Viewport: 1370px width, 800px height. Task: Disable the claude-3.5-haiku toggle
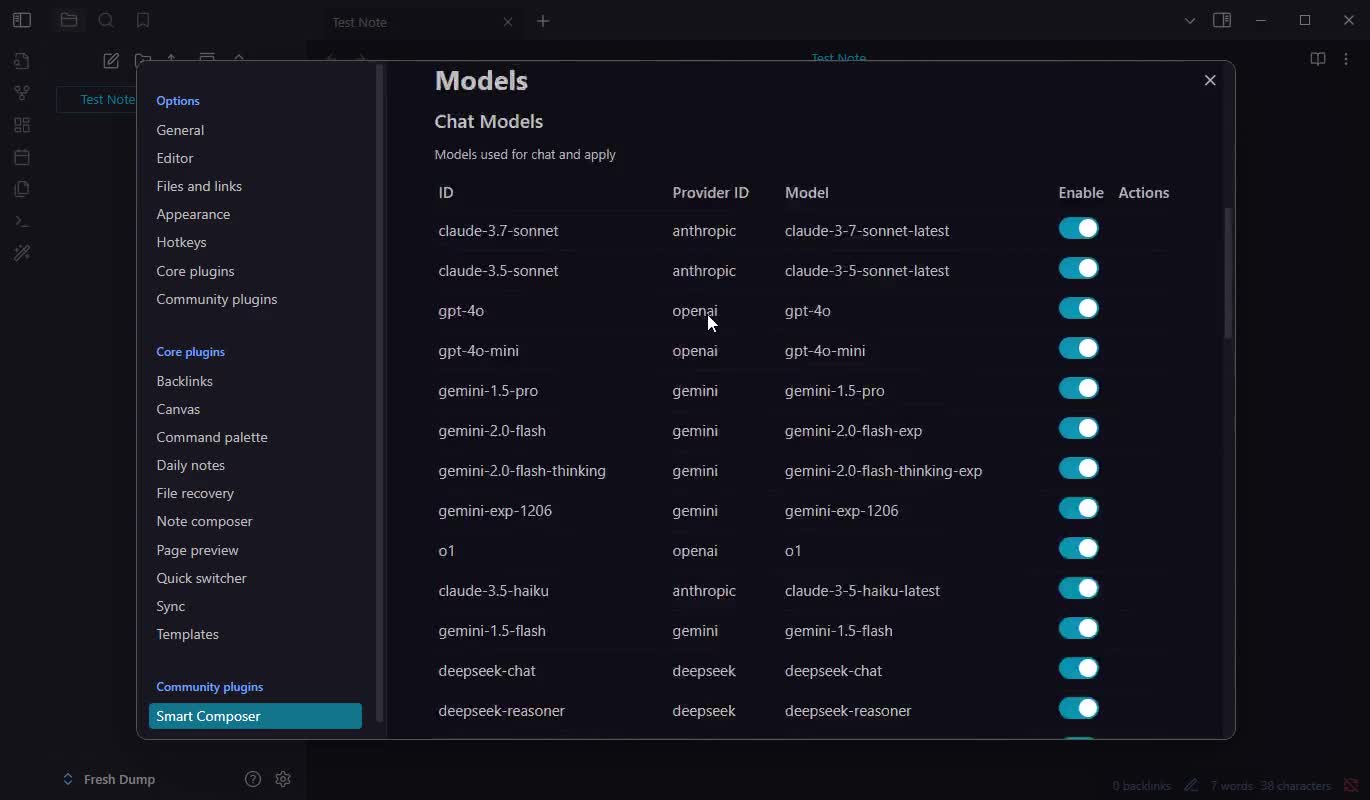pyautogui.click(x=1078, y=588)
